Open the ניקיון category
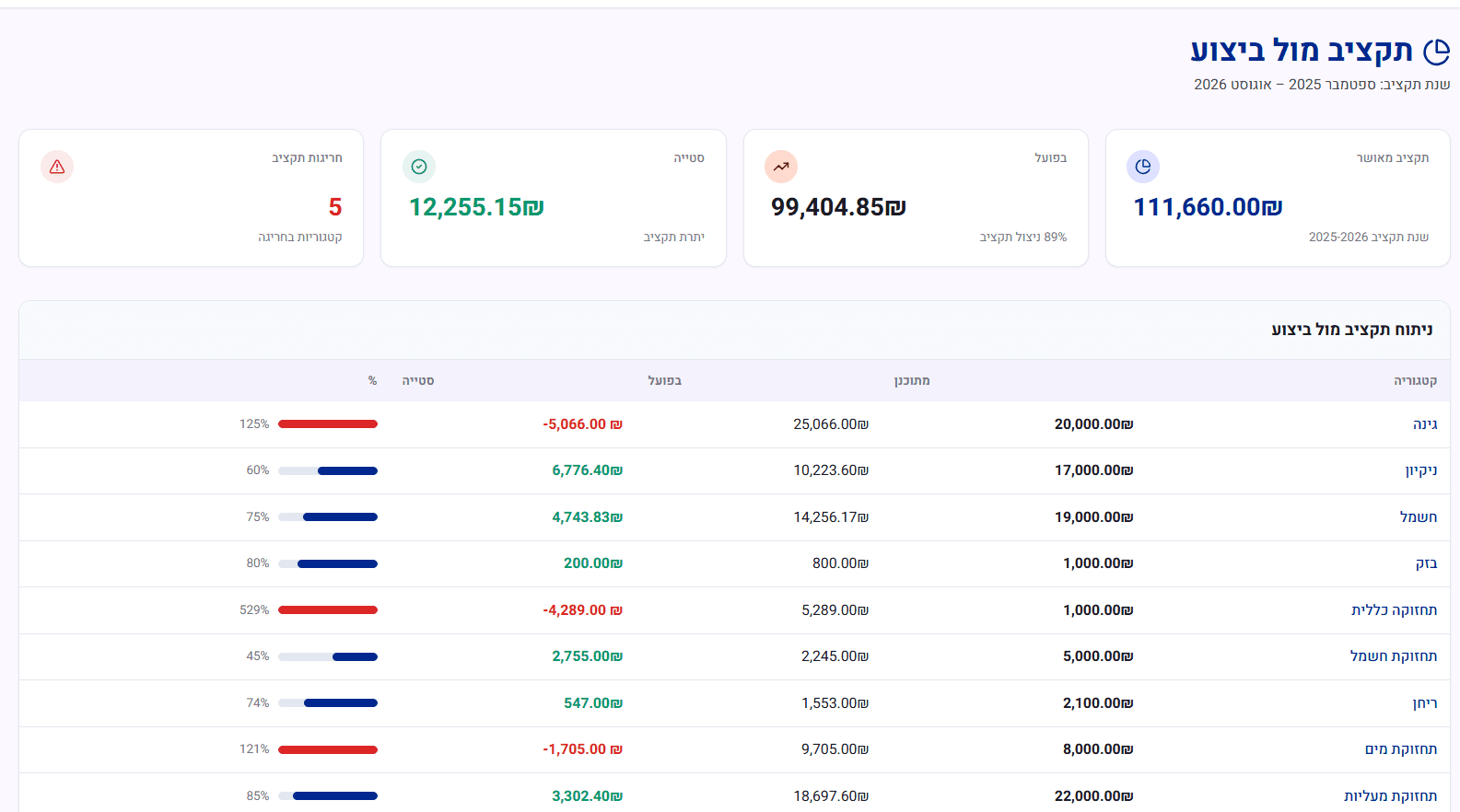 (1421, 470)
